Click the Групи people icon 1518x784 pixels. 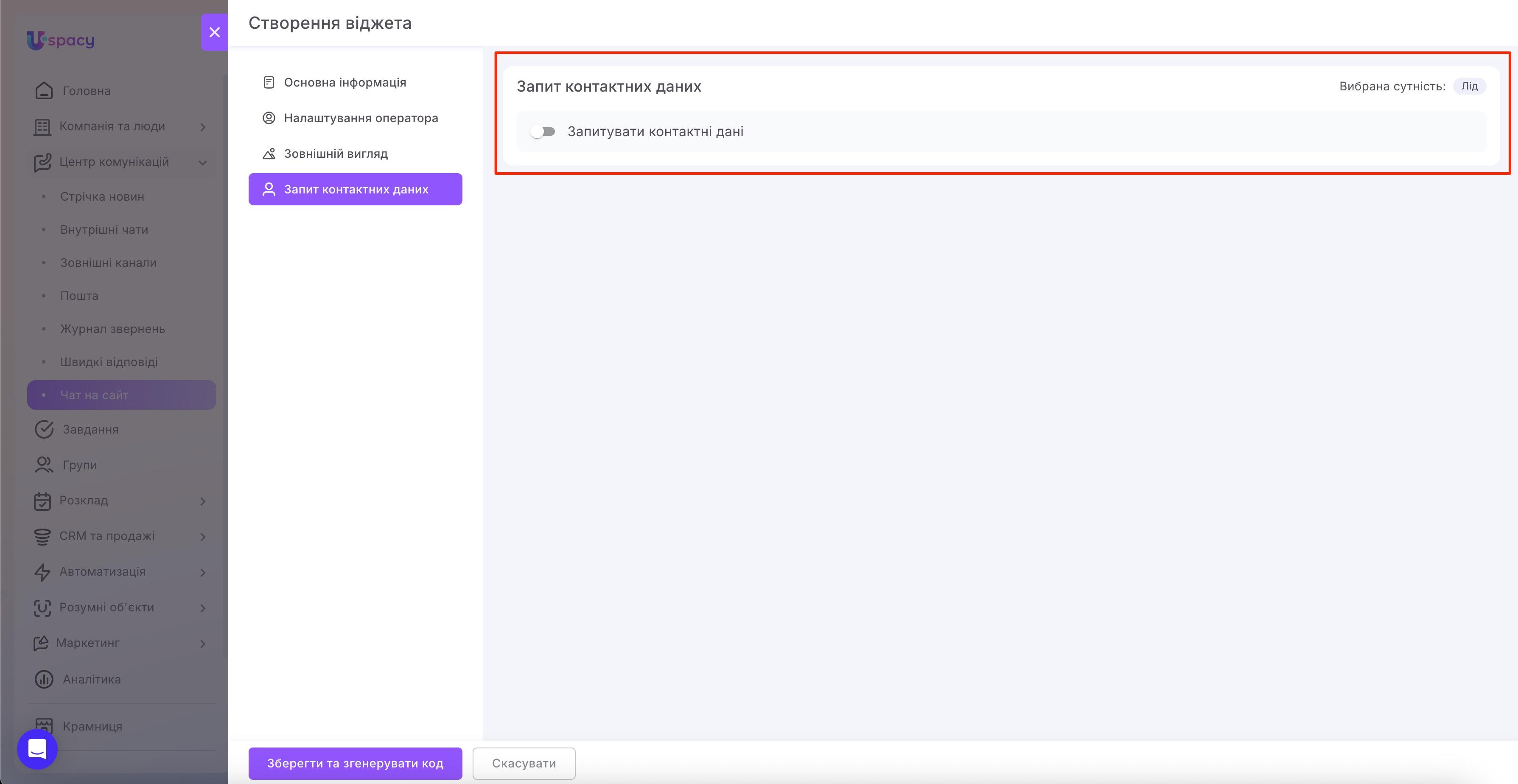(44, 465)
